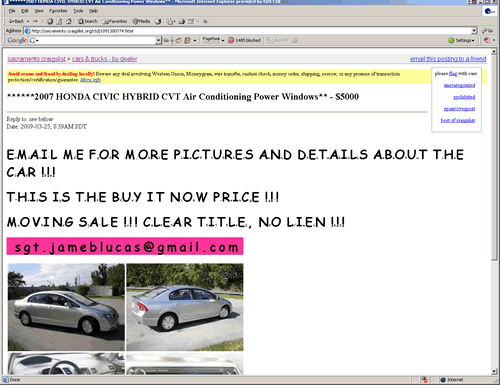The height and width of the screenshot is (389, 500).
Task: Open the Google search box history dropdown
Action: tap(158, 40)
